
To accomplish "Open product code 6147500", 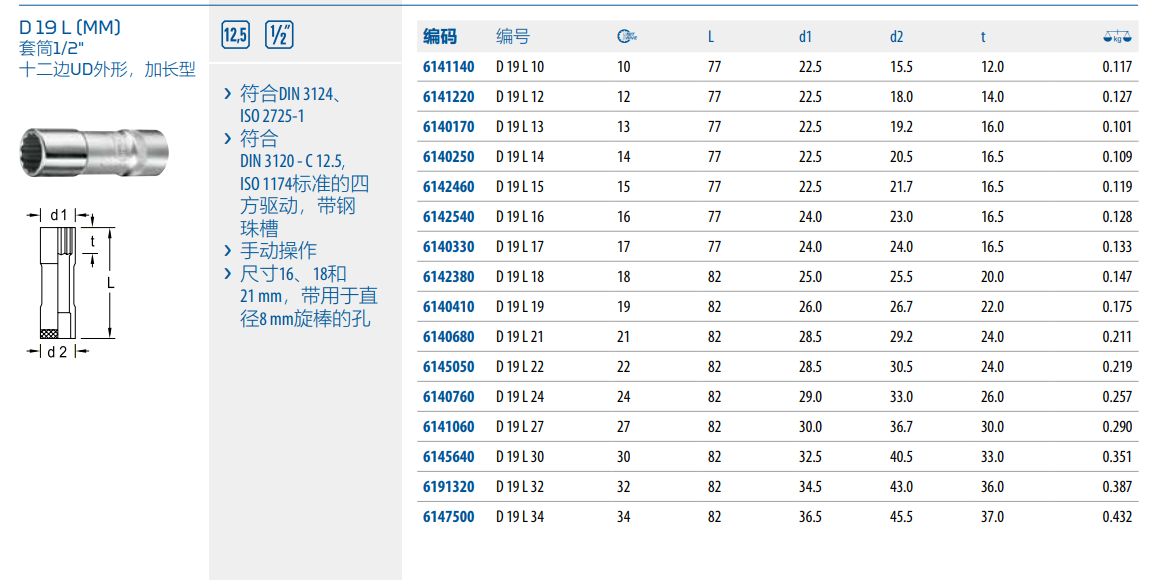I will tap(448, 517).
